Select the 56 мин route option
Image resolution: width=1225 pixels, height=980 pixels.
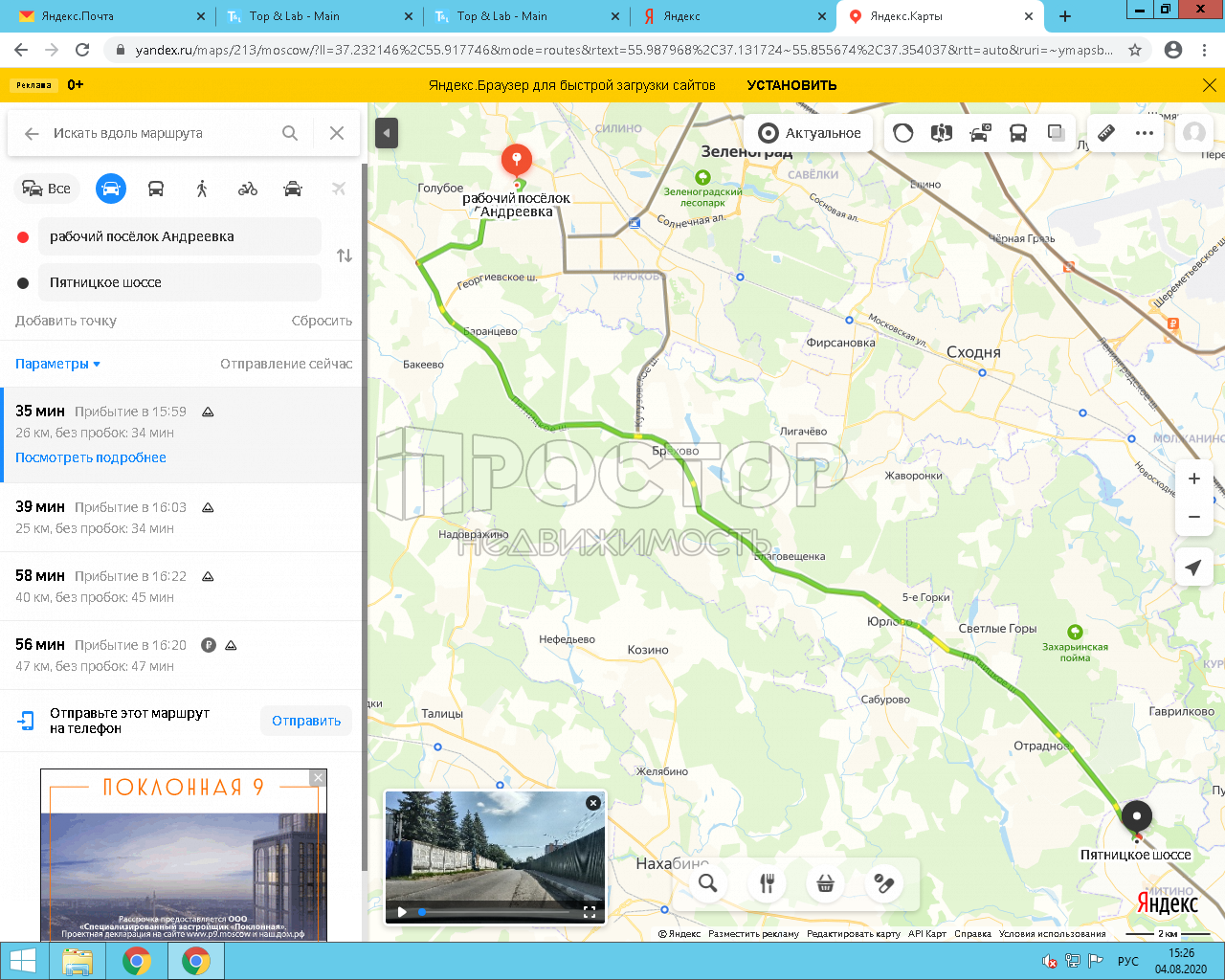[x=182, y=655]
